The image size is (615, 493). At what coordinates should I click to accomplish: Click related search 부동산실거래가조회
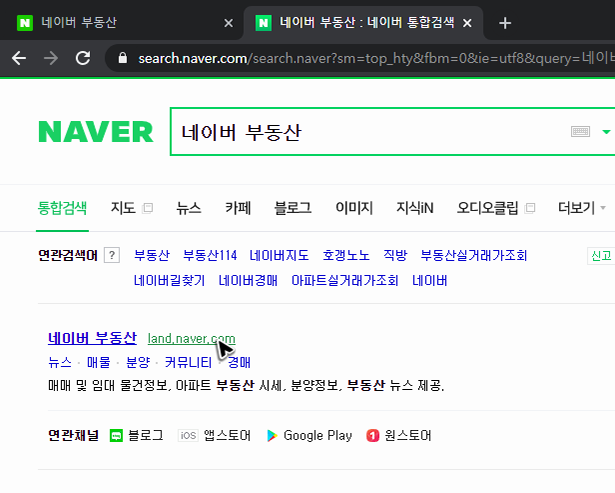click(473, 255)
